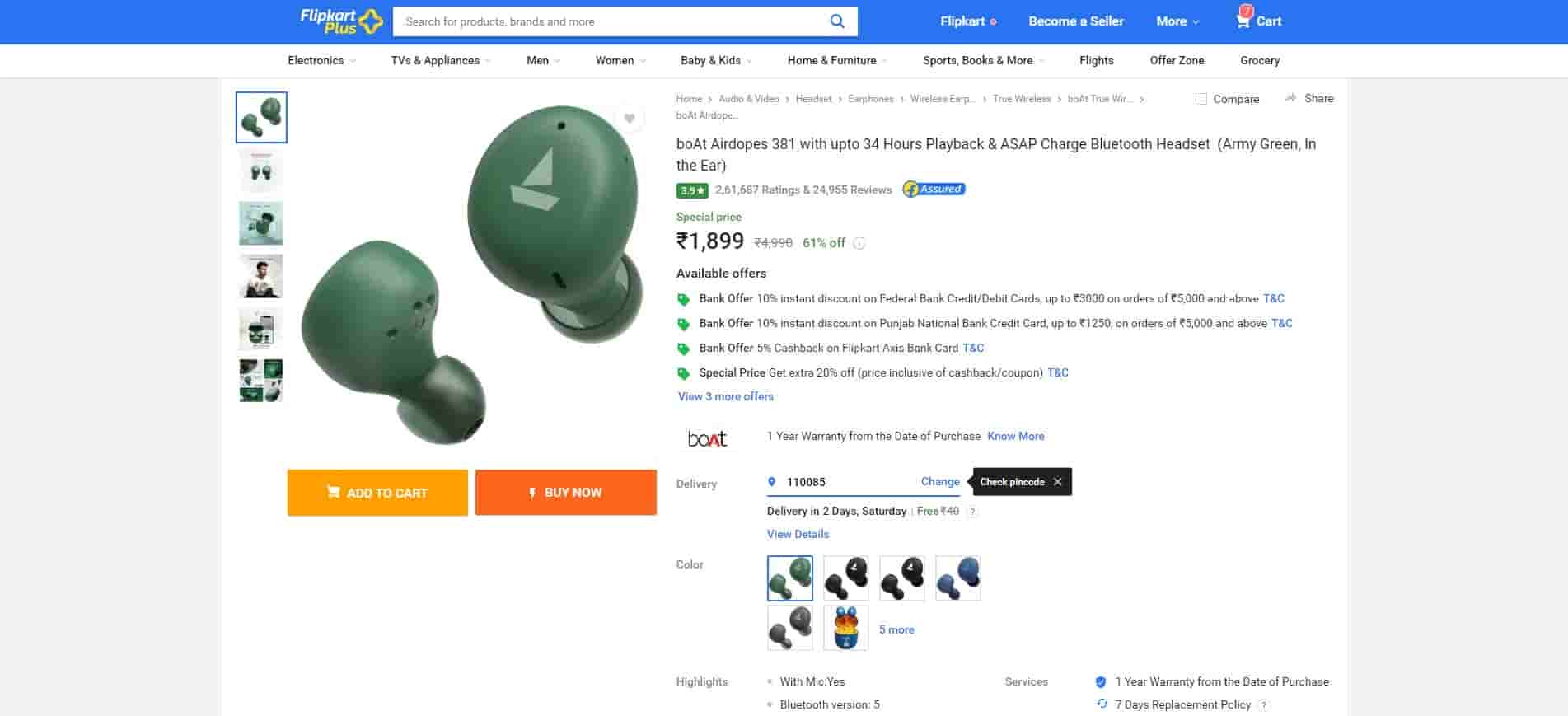
Task: Click the search products input field
Action: pos(610,21)
